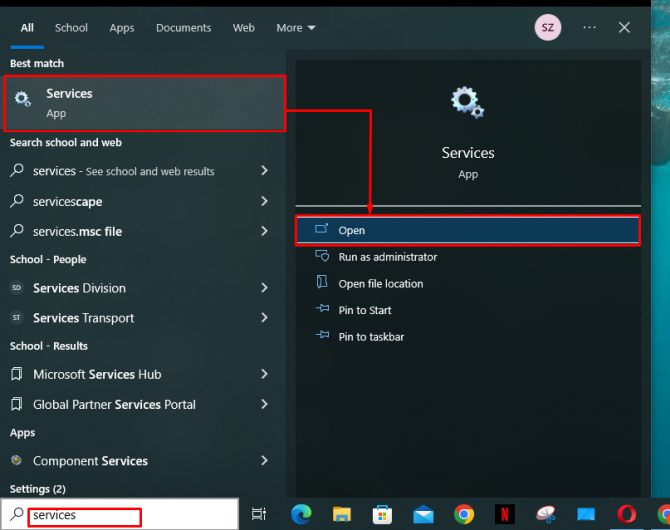Expand the servicescape suggestion arrow
The height and width of the screenshot is (530, 670).
[x=264, y=201]
